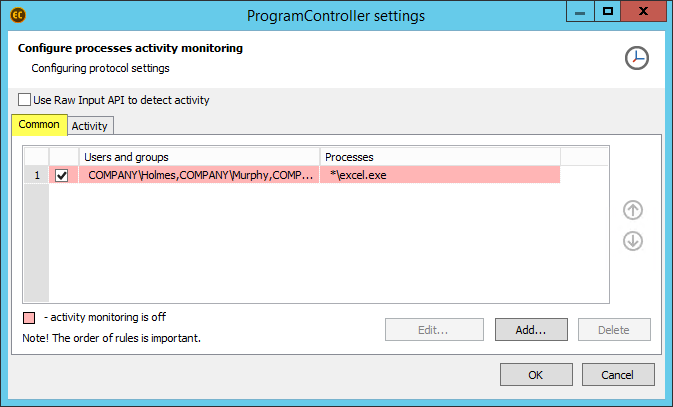Confirm settings with OK button
673x407 pixels.
[x=536, y=375]
